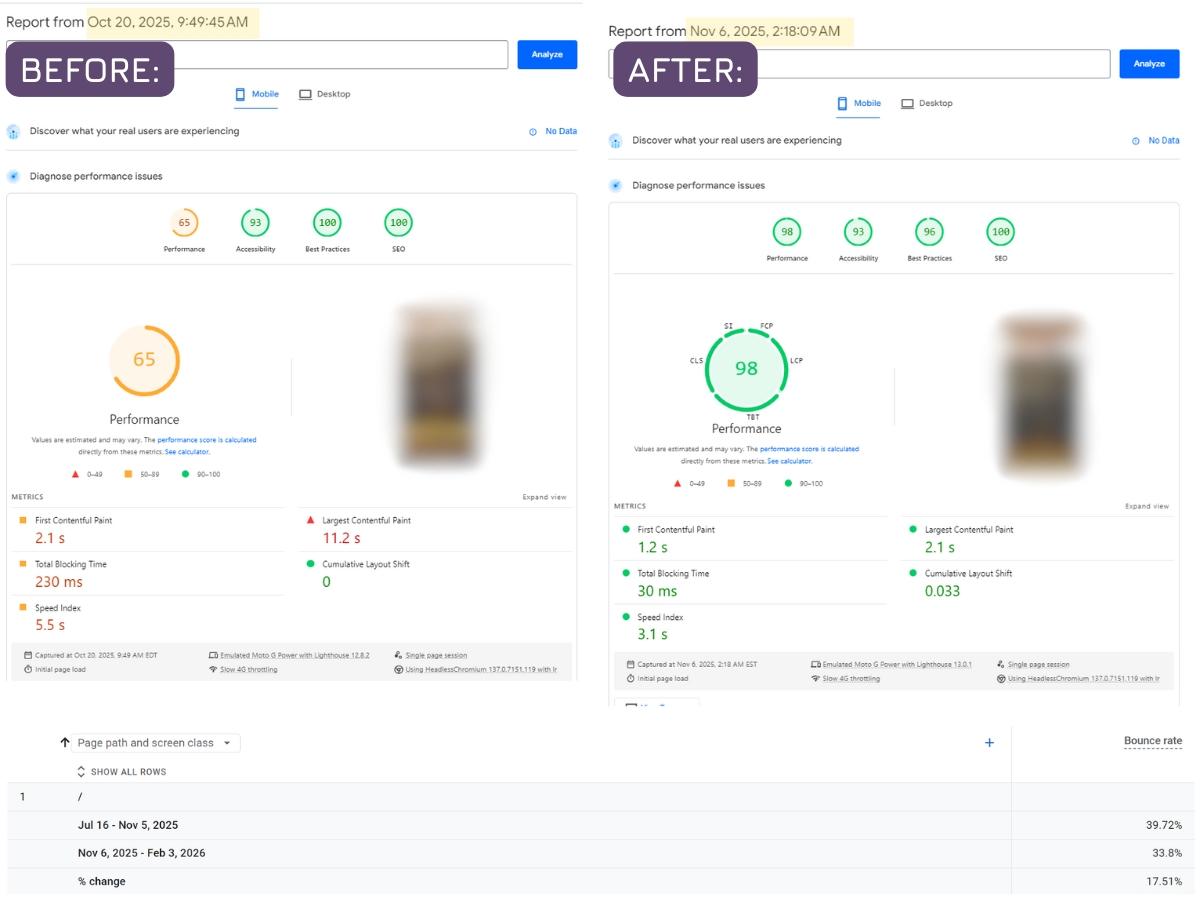Switch to Desktop tab in the before report
This screenshot has height=900, width=1200.
coord(325,94)
